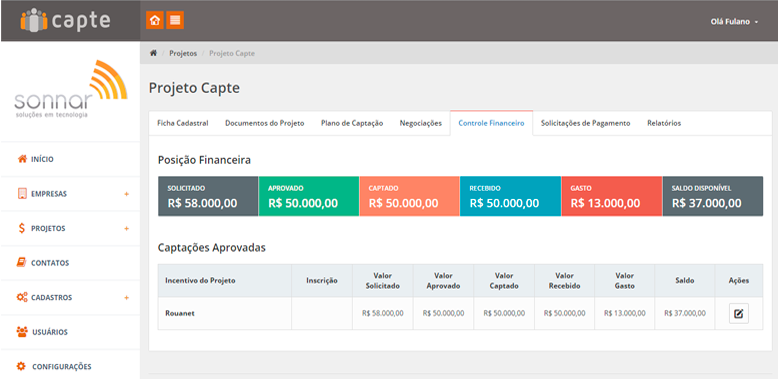Switch to Documentos do Projeto tab
Viewport: 778px width, 379px height.
pos(264,123)
